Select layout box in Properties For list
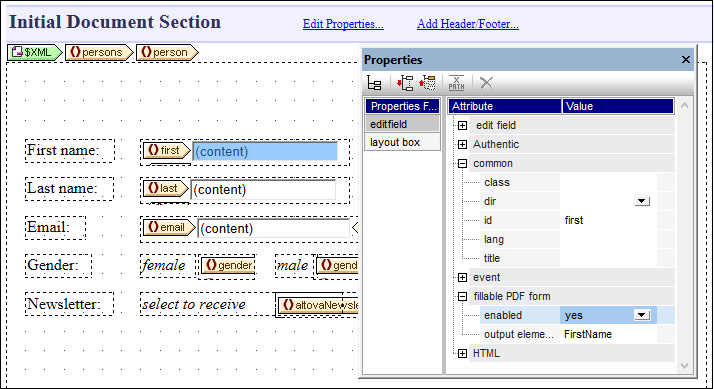714x389 pixels. click(x=402, y=142)
